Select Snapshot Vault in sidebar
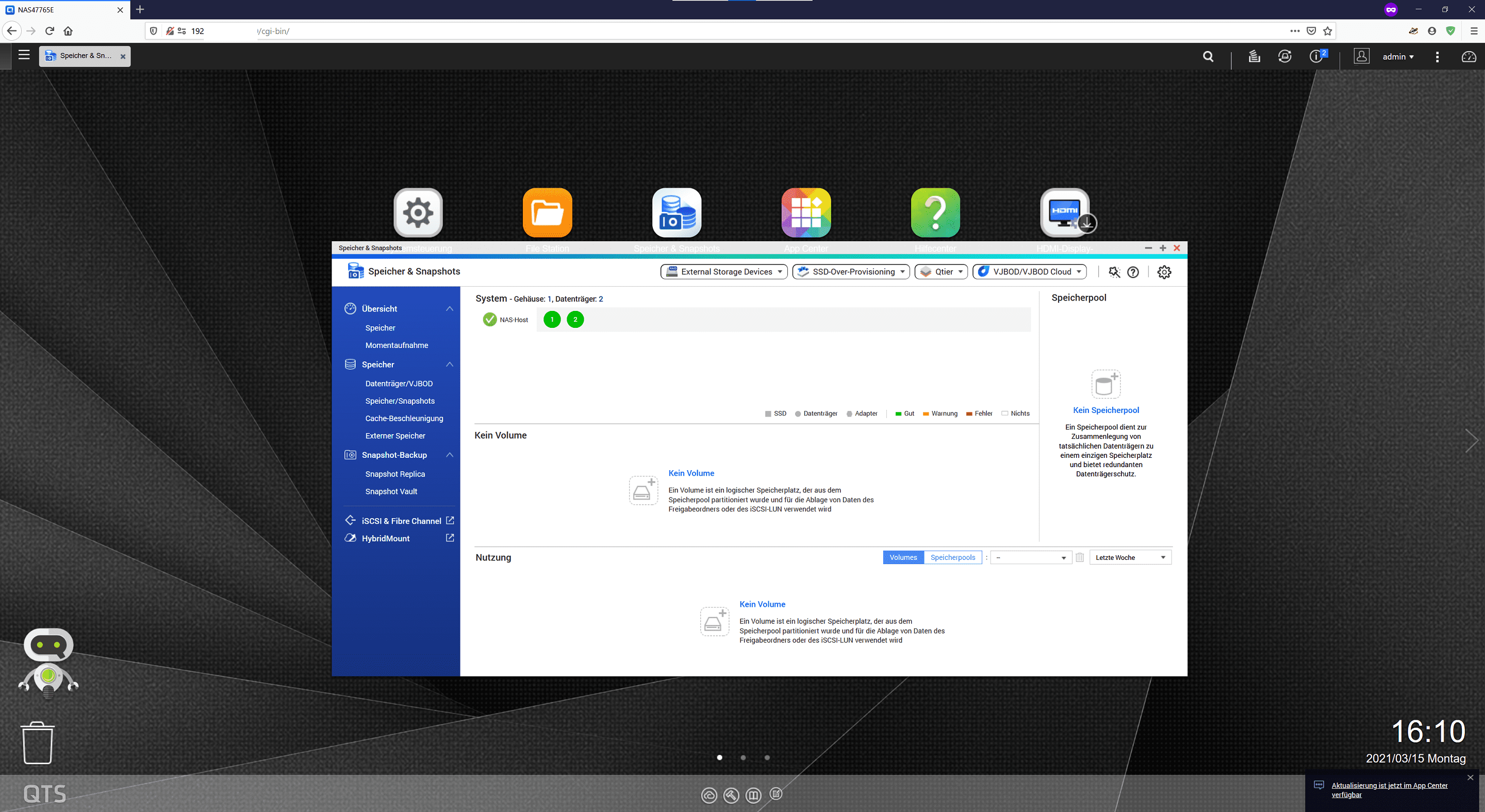The image size is (1485, 812). click(x=391, y=491)
